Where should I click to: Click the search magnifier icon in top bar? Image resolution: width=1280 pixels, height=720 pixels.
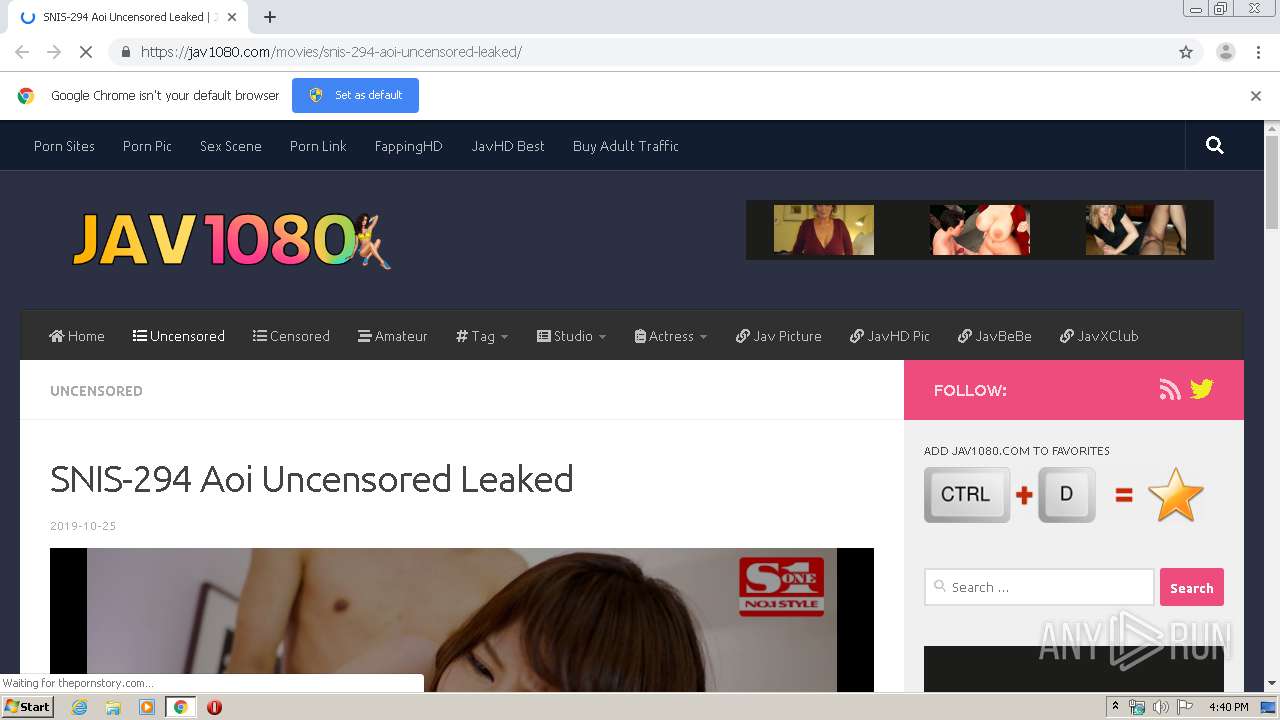[1214, 146]
